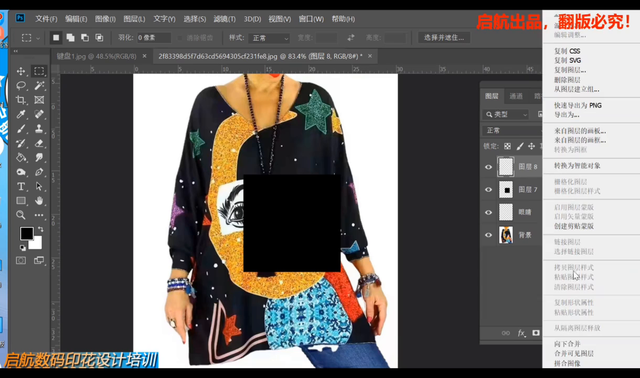The height and width of the screenshot is (378, 640).
Task: Choose 快速导出为 PNG from the context menu
Action: [x=578, y=105]
